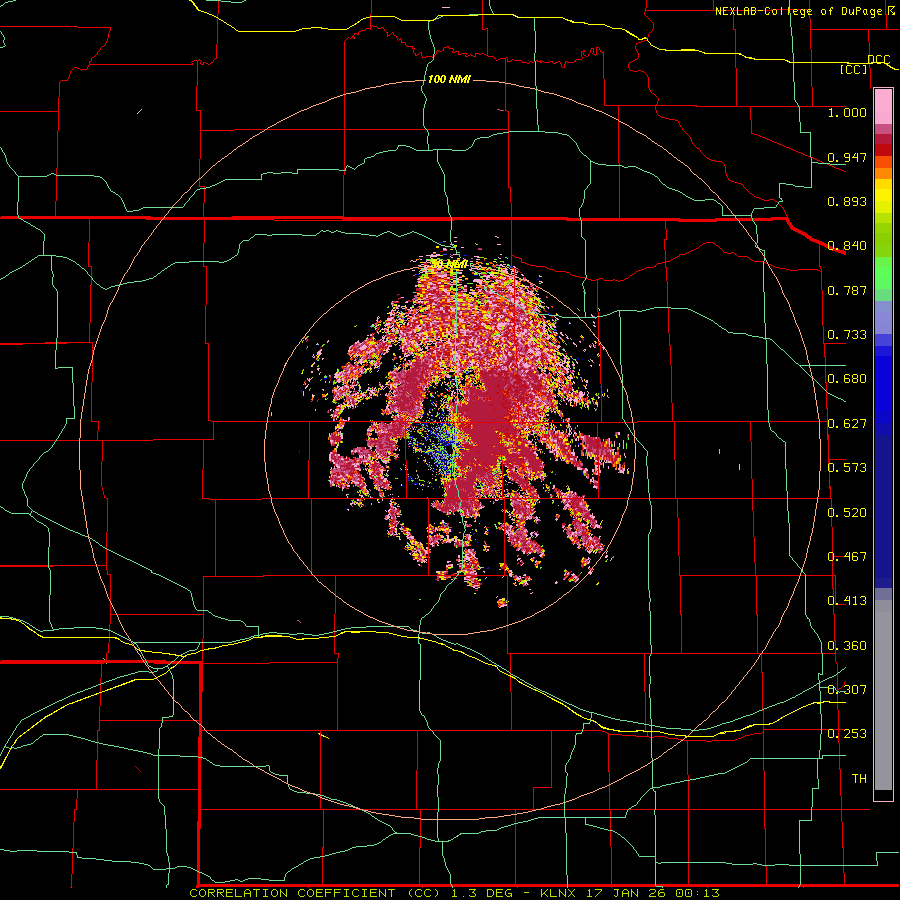
Task: Select the 0.573 legend value
Action: pos(847,467)
